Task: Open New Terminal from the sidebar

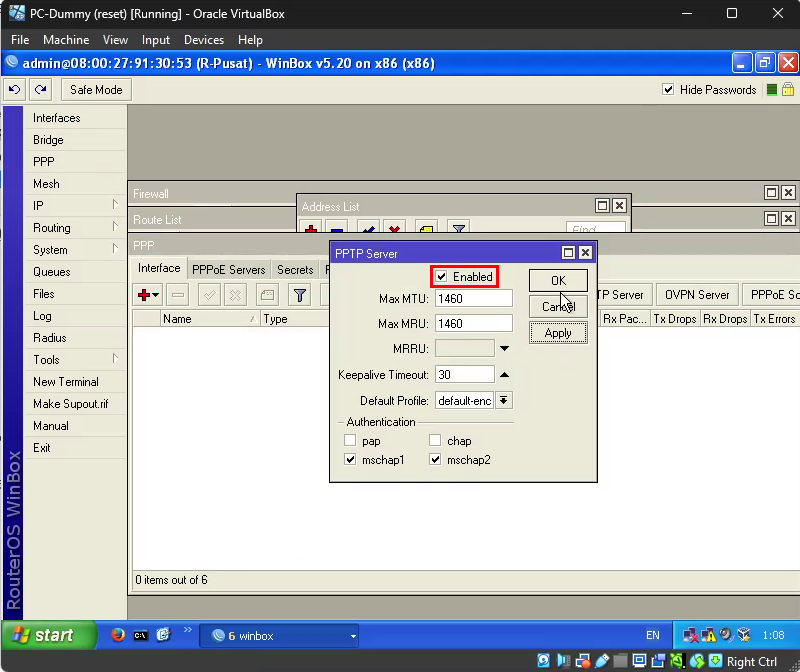Action: [x=75, y=382]
